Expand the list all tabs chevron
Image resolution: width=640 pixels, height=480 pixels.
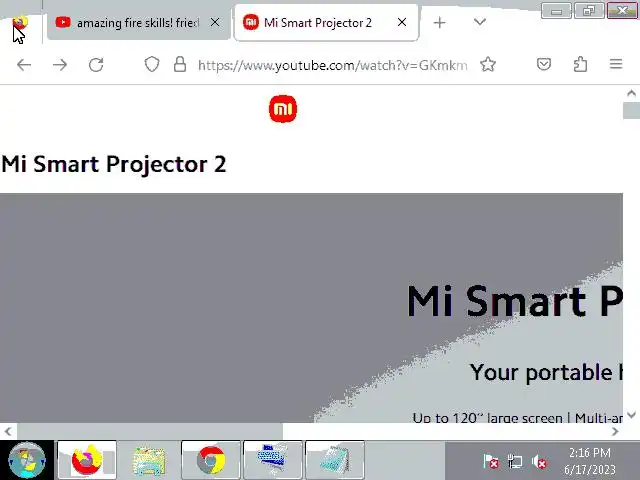point(480,22)
